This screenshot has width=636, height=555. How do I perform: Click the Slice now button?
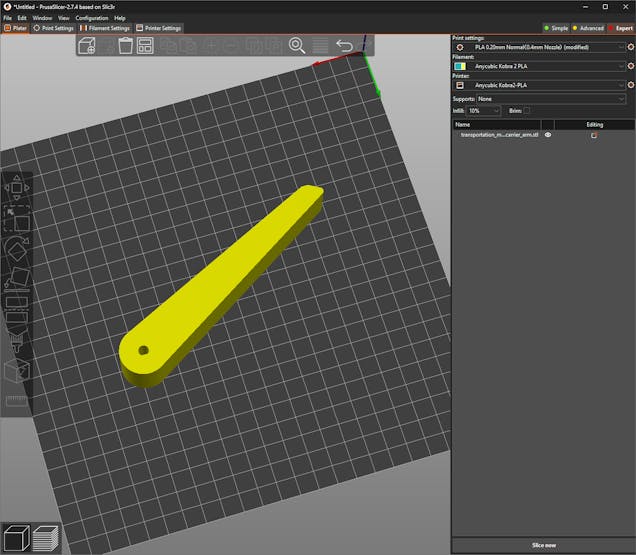pos(543,545)
